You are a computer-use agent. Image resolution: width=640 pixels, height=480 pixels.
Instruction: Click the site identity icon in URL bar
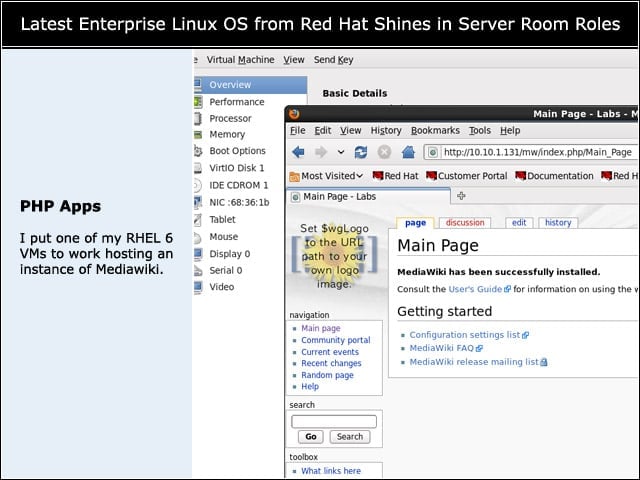(x=433, y=153)
